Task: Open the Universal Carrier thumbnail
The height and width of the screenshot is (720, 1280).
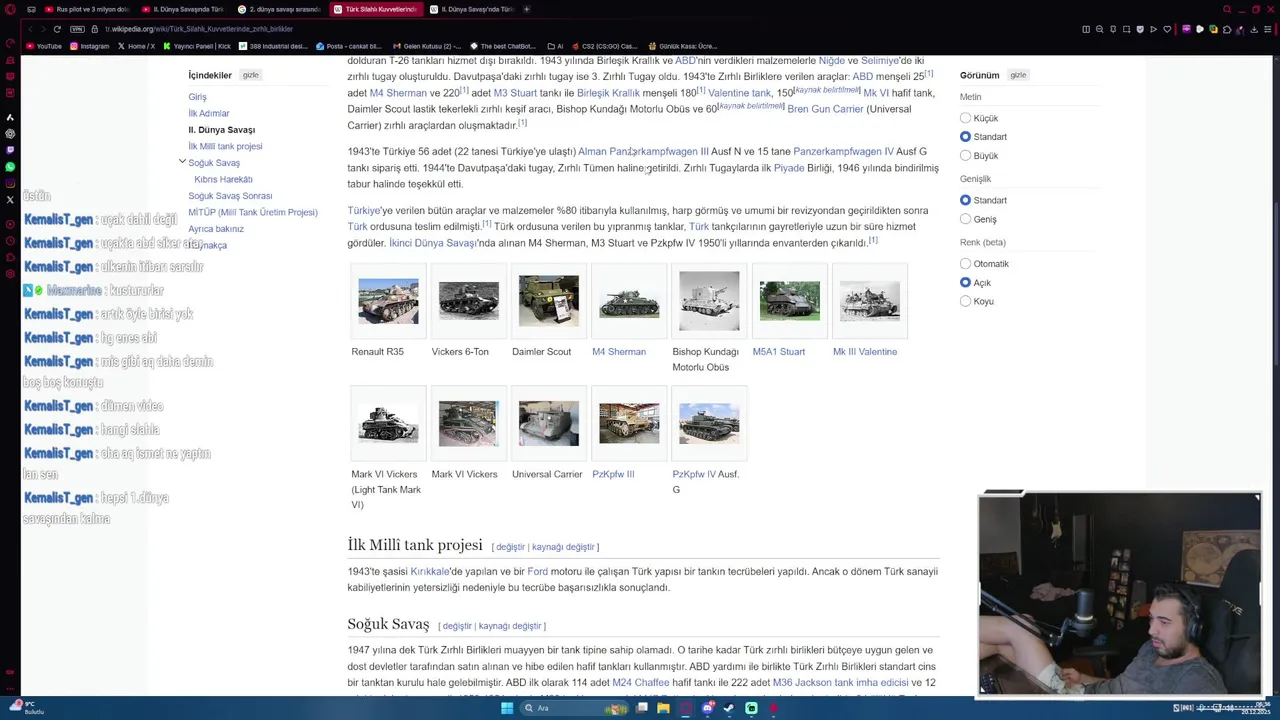Action: point(548,423)
